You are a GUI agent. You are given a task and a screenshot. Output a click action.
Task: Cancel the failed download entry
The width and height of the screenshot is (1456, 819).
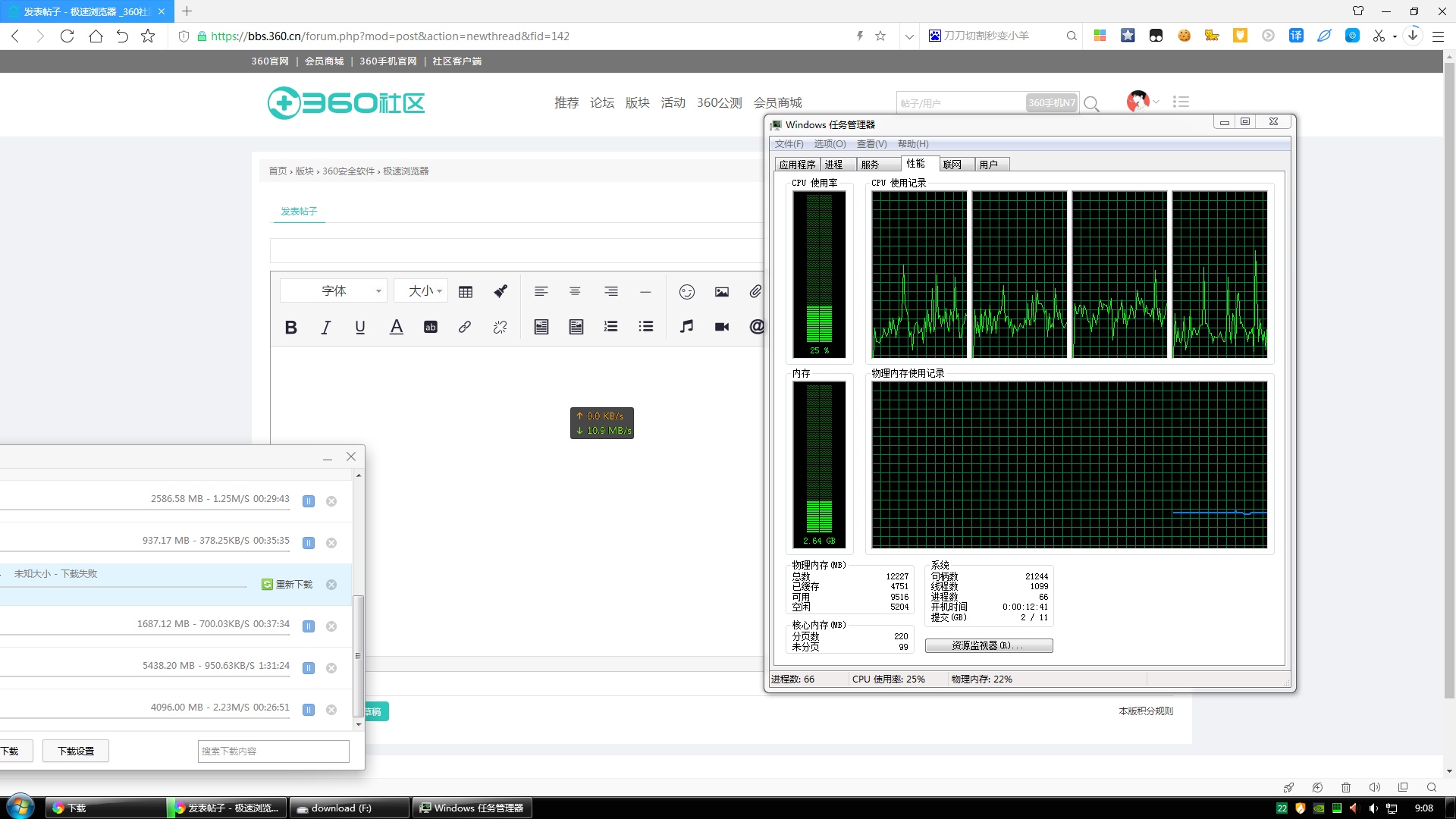pyautogui.click(x=331, y=585)
